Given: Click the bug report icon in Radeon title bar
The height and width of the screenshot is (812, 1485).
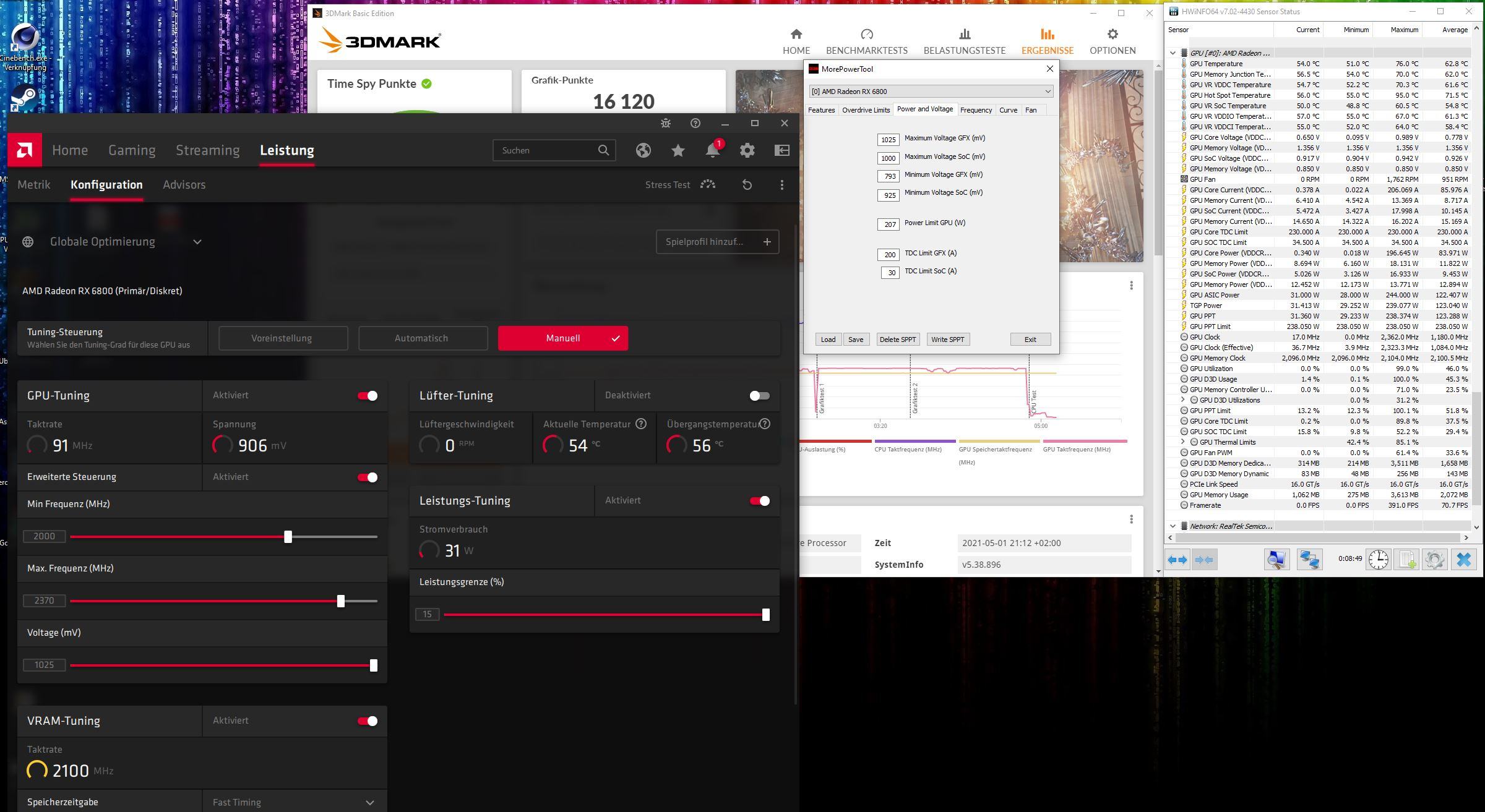Looking at the screenshot, I should coord(666,123).
